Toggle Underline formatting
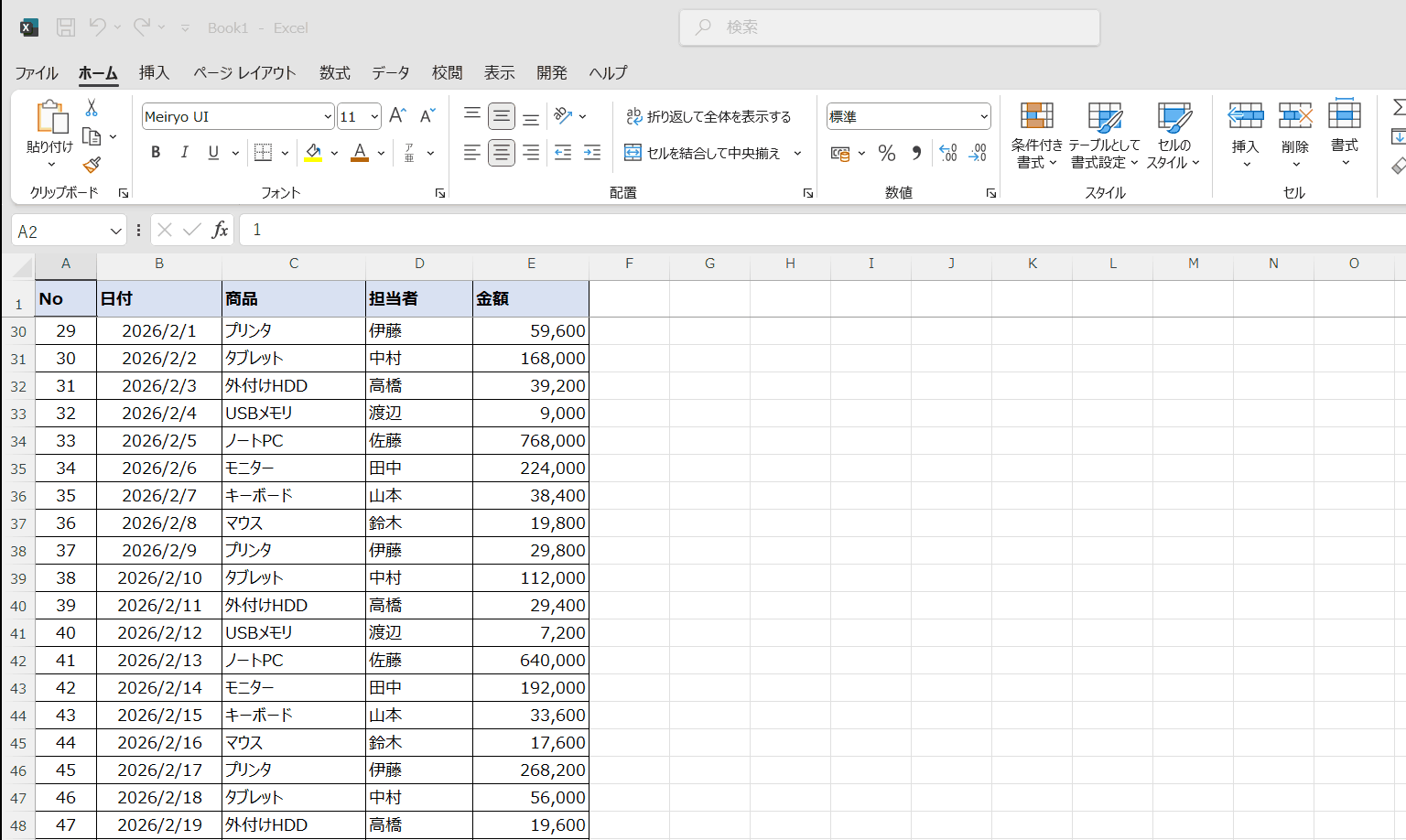This screenshot has height=840, width=1406. click(213, 153)
